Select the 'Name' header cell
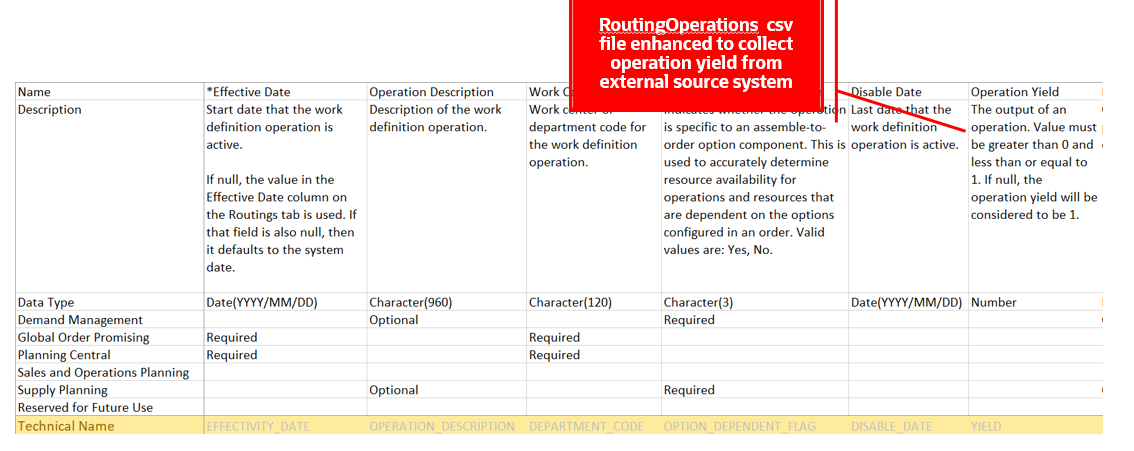The image size is (1134, 451). click(110, 92)
